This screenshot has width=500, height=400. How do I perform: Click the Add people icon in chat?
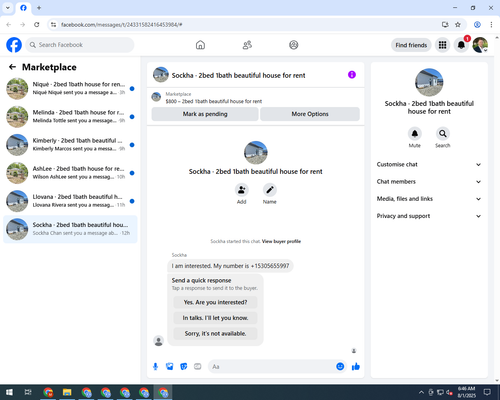[242, 190]
